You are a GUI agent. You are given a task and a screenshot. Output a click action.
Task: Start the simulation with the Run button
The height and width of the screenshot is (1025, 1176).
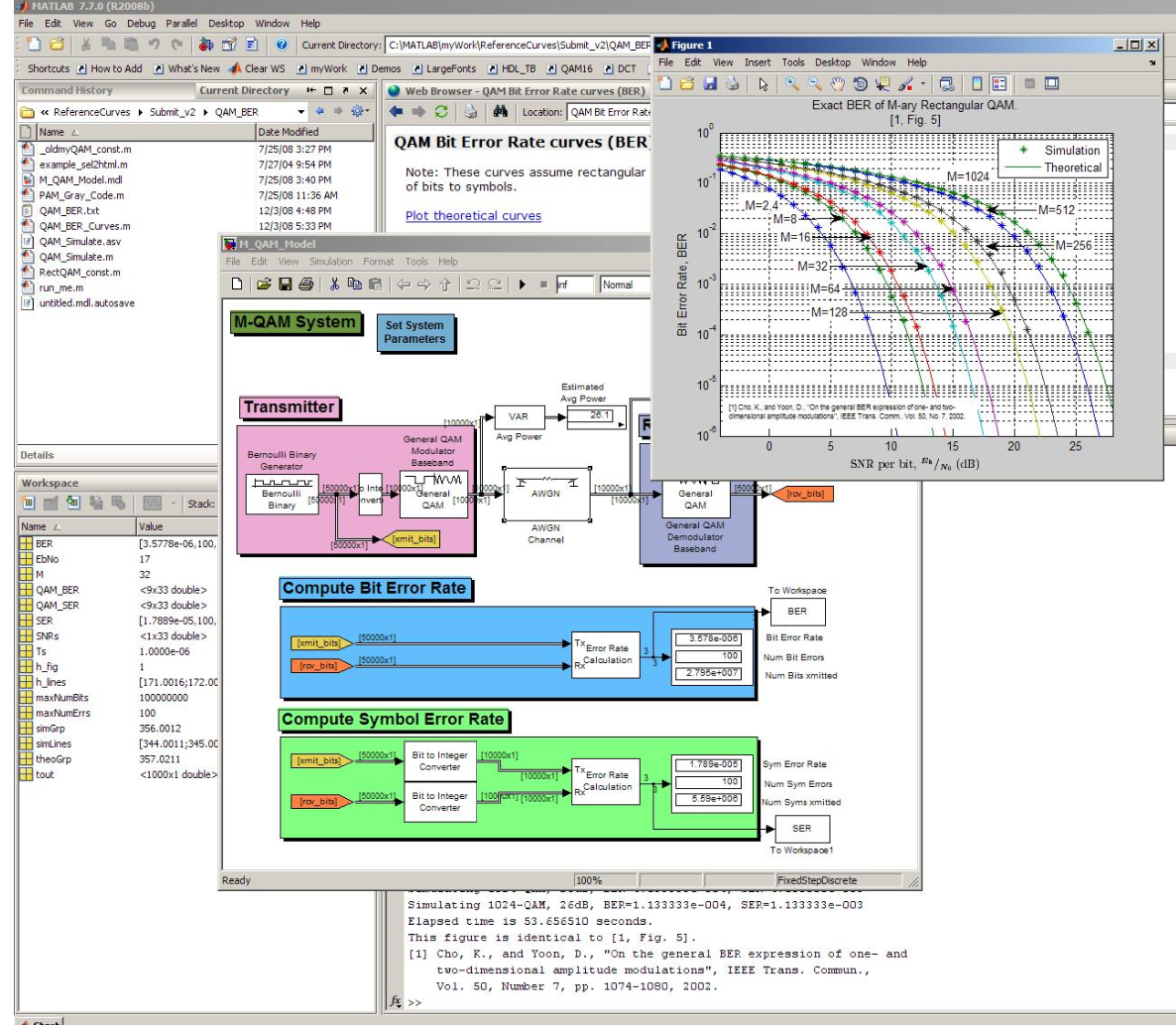521,285
